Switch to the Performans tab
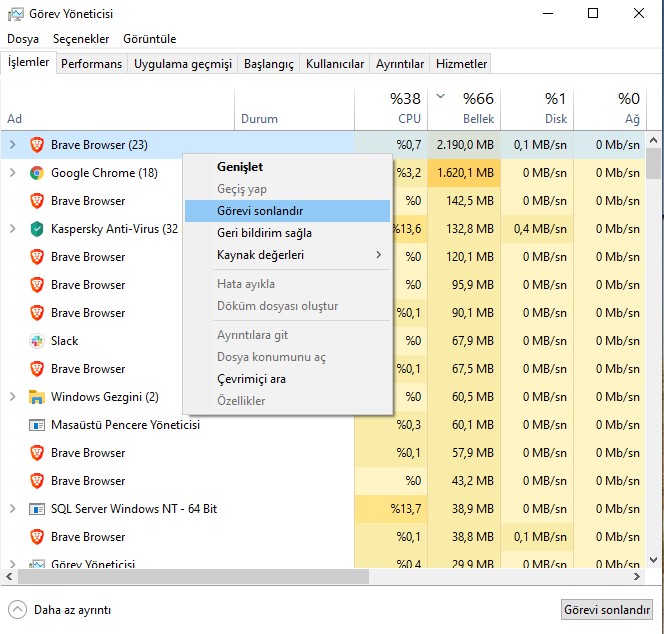The image size is (664, 634). [x=91, y=64]
